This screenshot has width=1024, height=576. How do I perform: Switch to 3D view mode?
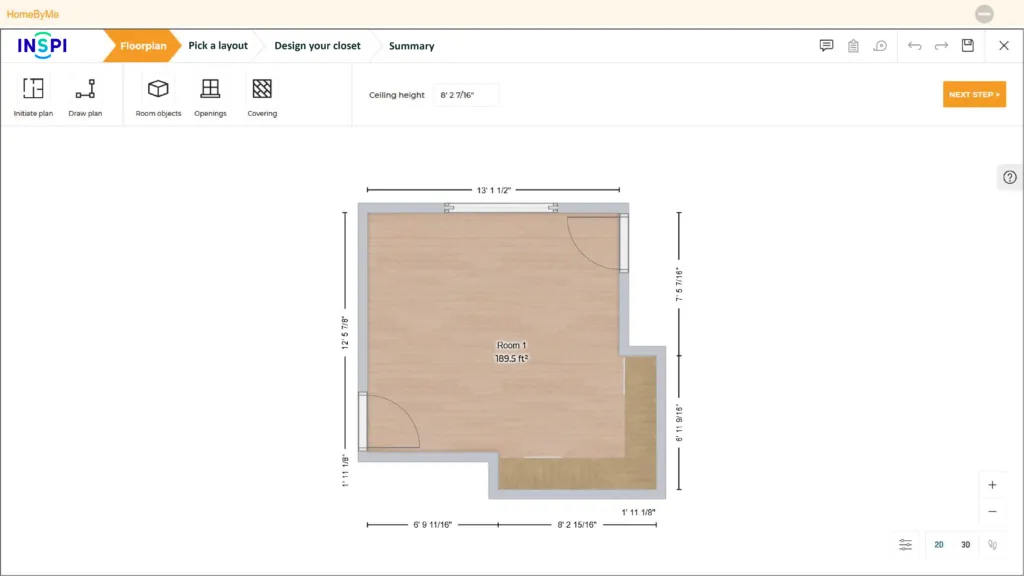[965, 544]
